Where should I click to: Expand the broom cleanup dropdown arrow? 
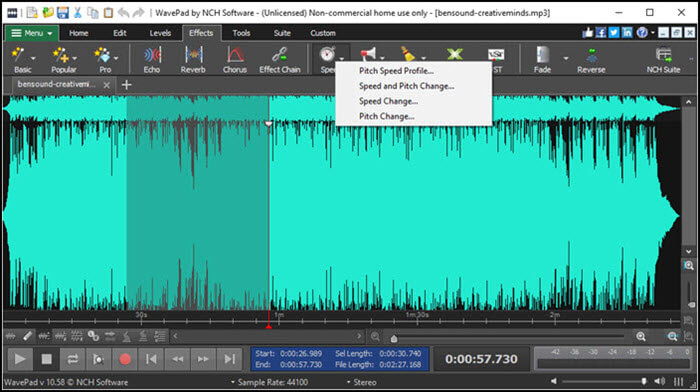coord(423,58)
